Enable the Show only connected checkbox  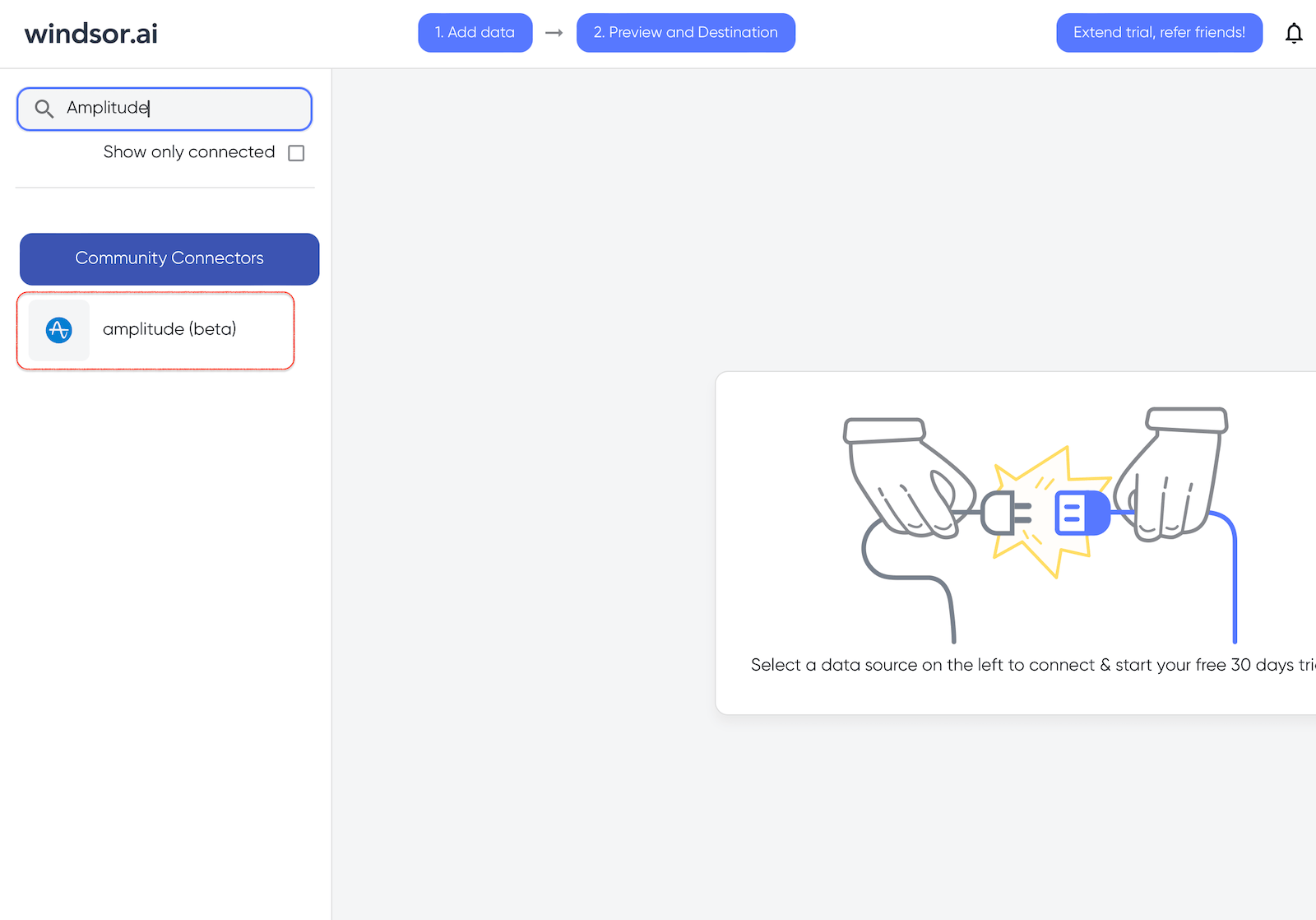point(297,153)
